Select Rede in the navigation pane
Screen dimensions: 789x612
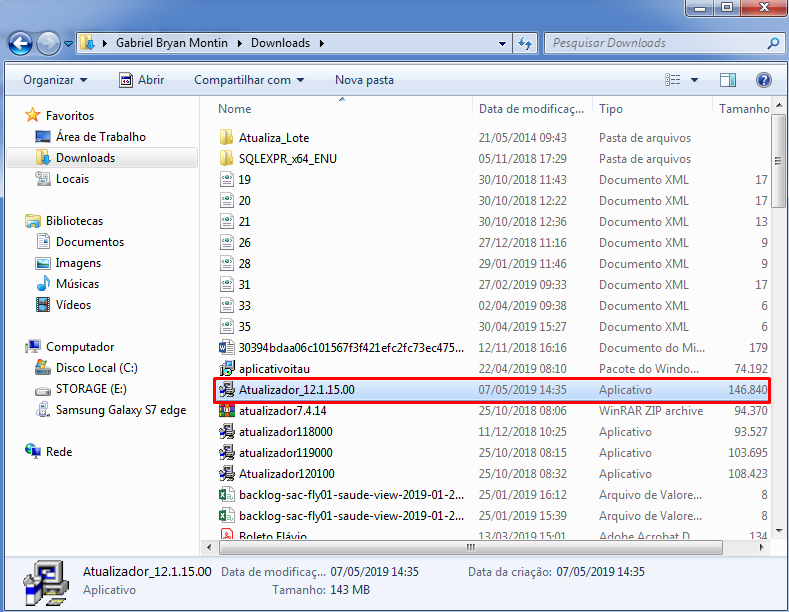(x=49, y=451)
